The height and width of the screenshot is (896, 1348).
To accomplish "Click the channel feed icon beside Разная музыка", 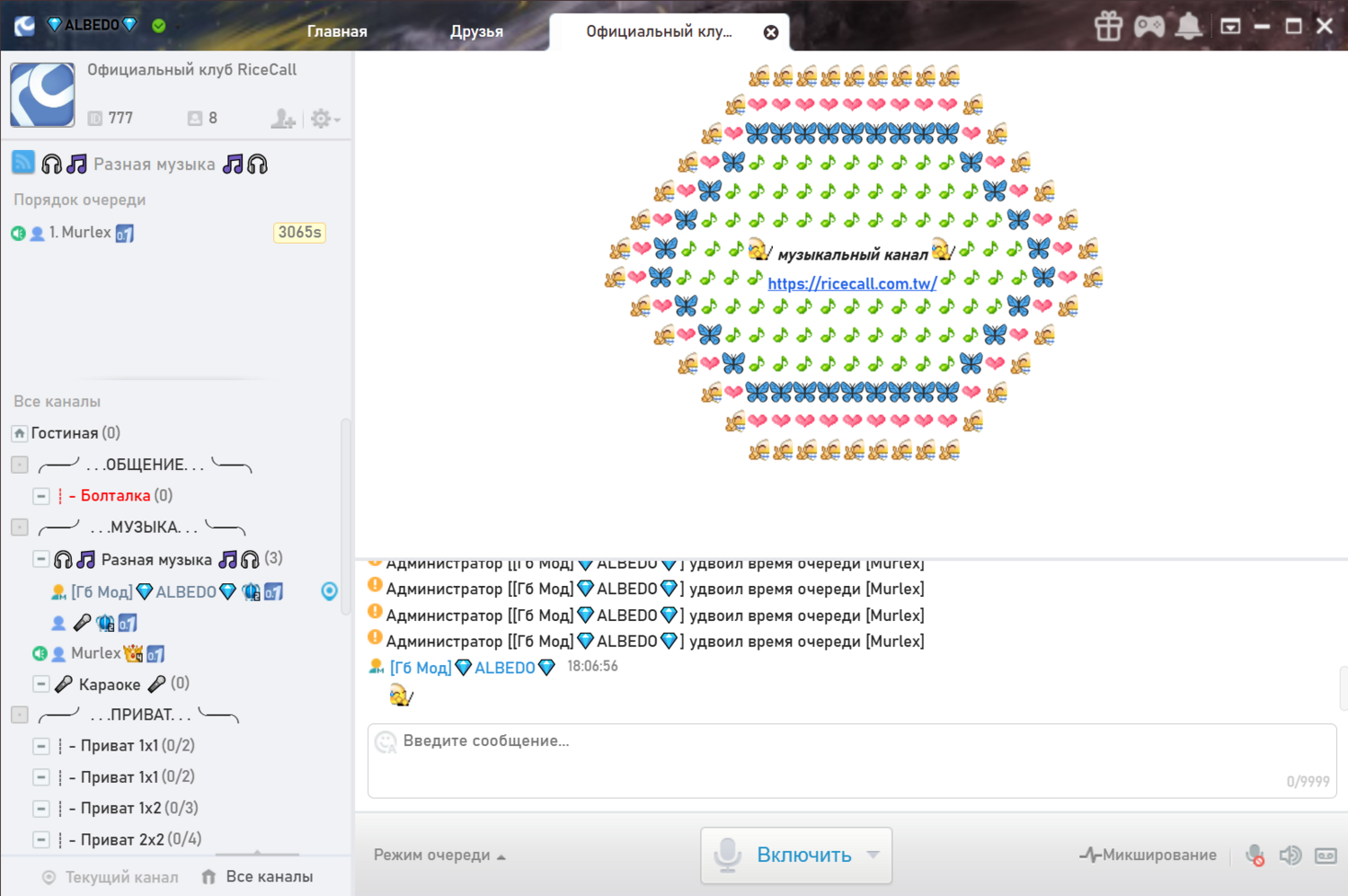I will click(x=23, y=163).
